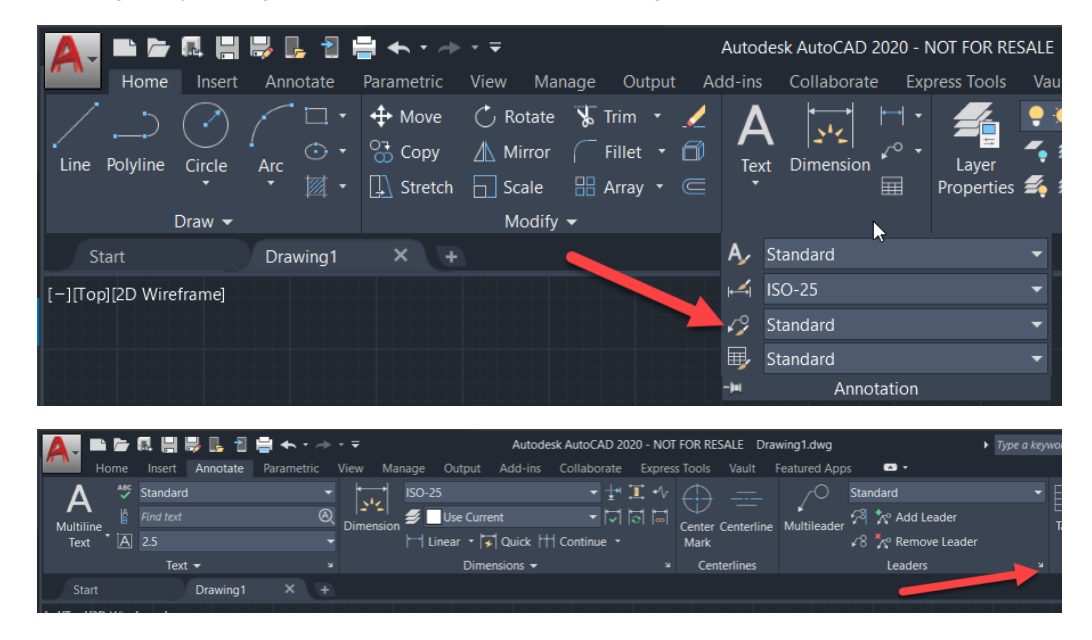Click the large Text tool in Home ribbon
1092x640 pixels.
756,139
